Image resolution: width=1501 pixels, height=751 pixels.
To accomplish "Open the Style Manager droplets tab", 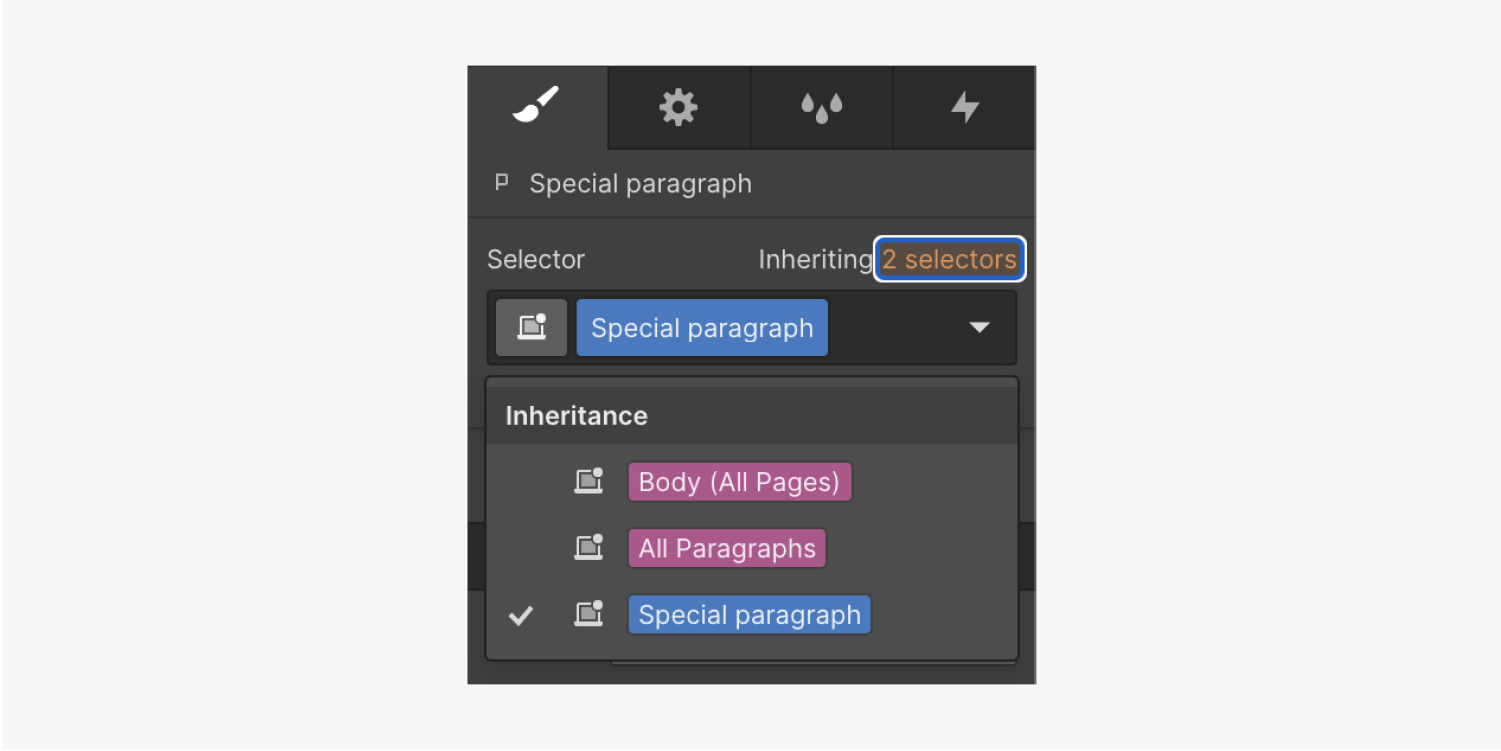I will [x=821, y=107].
